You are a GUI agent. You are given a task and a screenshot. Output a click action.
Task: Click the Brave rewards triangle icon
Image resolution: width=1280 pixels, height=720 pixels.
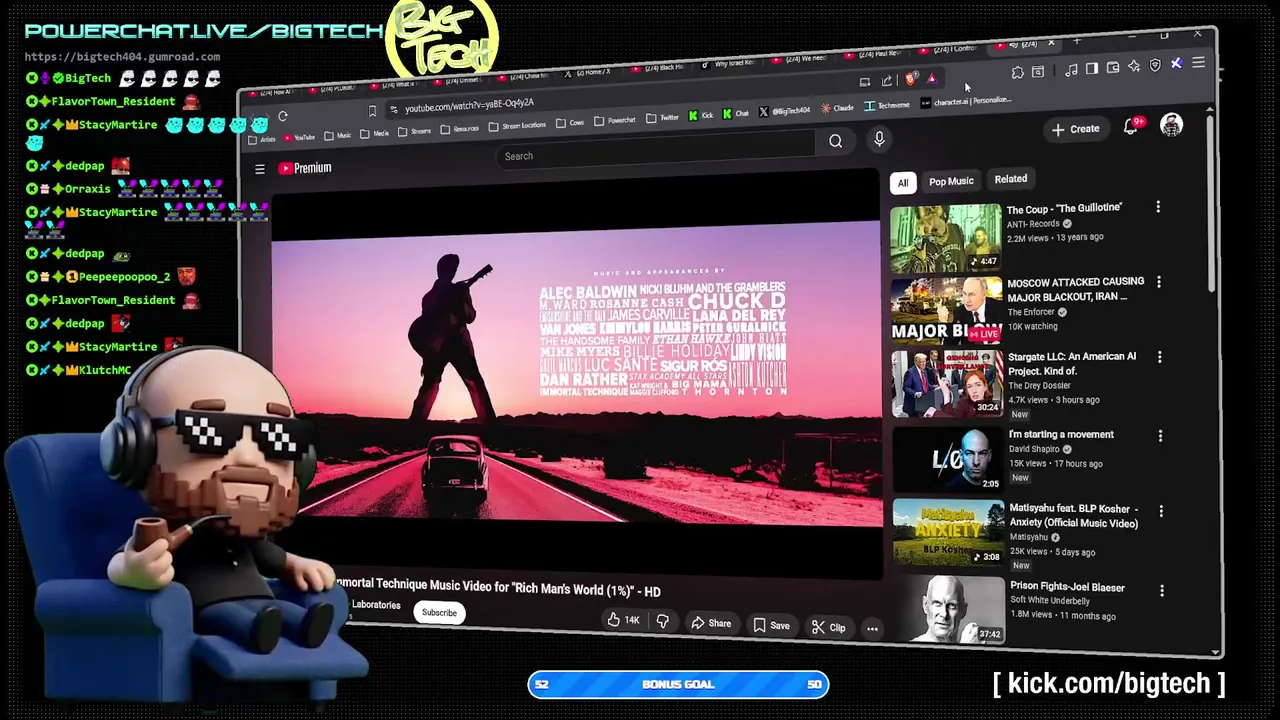(x=931, y=78)
